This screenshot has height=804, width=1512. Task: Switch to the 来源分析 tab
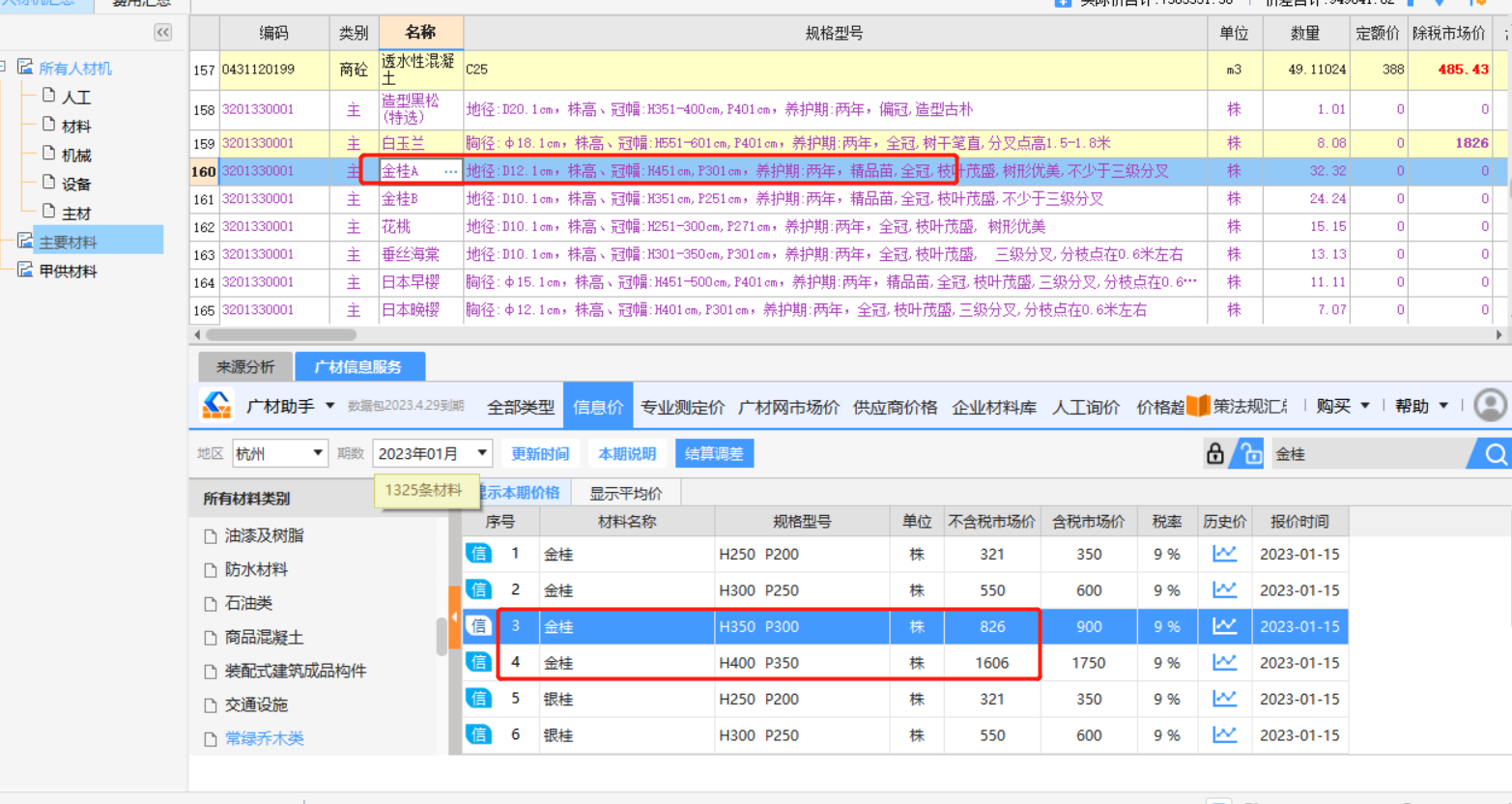pyautogui.click(x=244, y=366)
